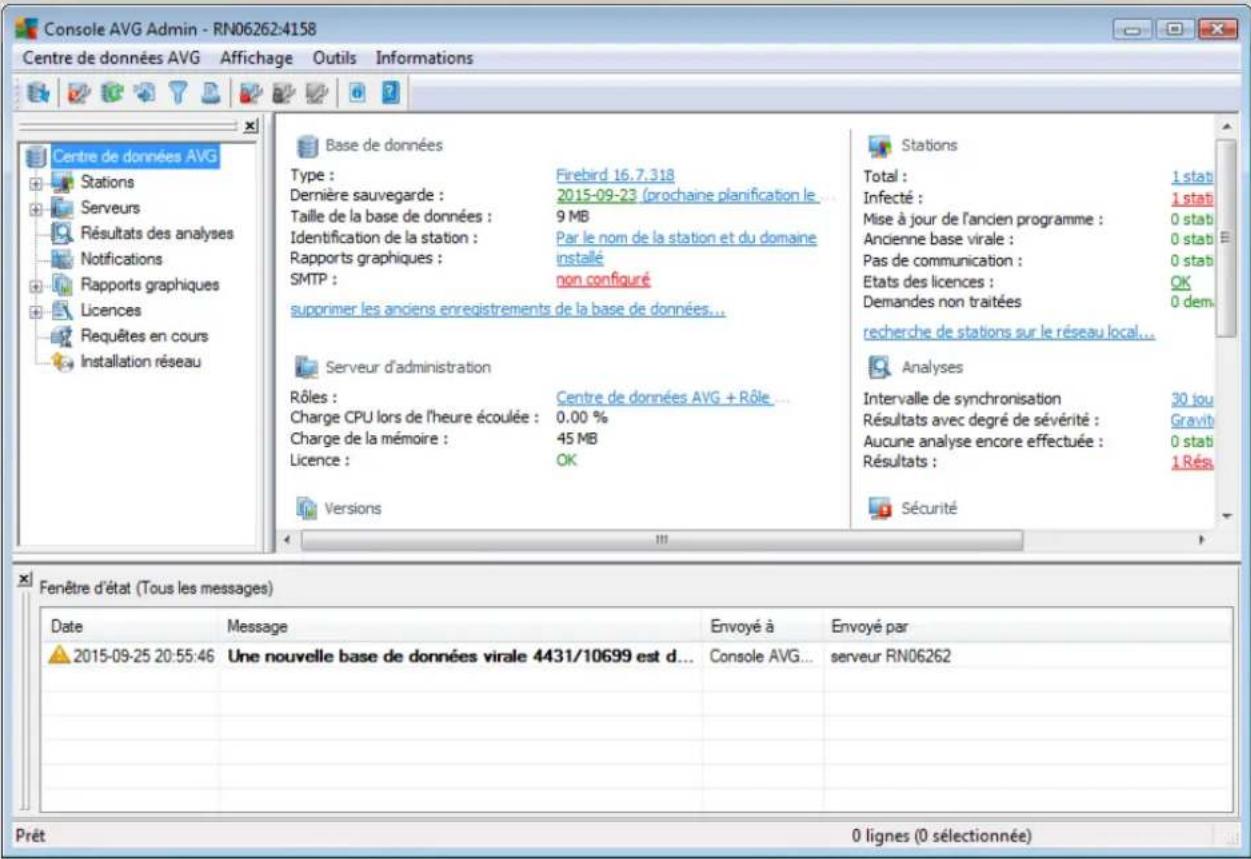
Task: Click 'supprimer les anciens enregistrements' link
Action: (507, 310)
